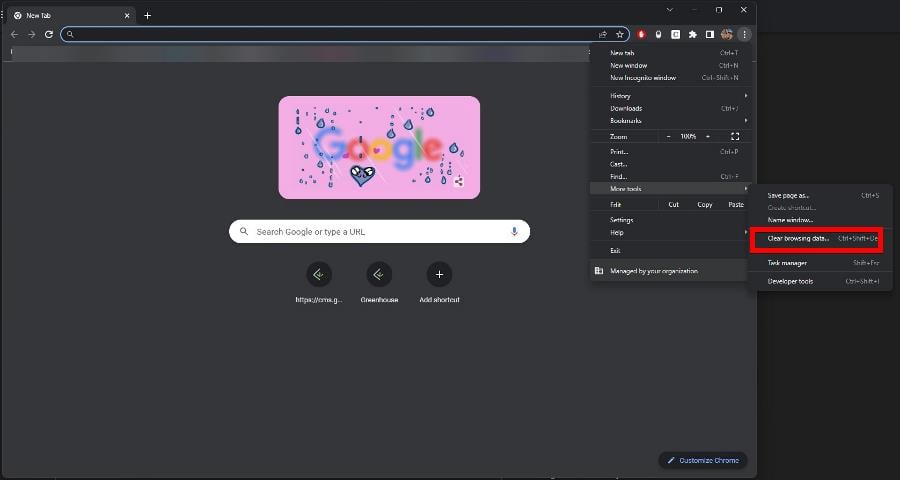Viewport: 900px width, 480px height.
Task: Open a new tab with the plus button
Action: (x=148, y=16)
